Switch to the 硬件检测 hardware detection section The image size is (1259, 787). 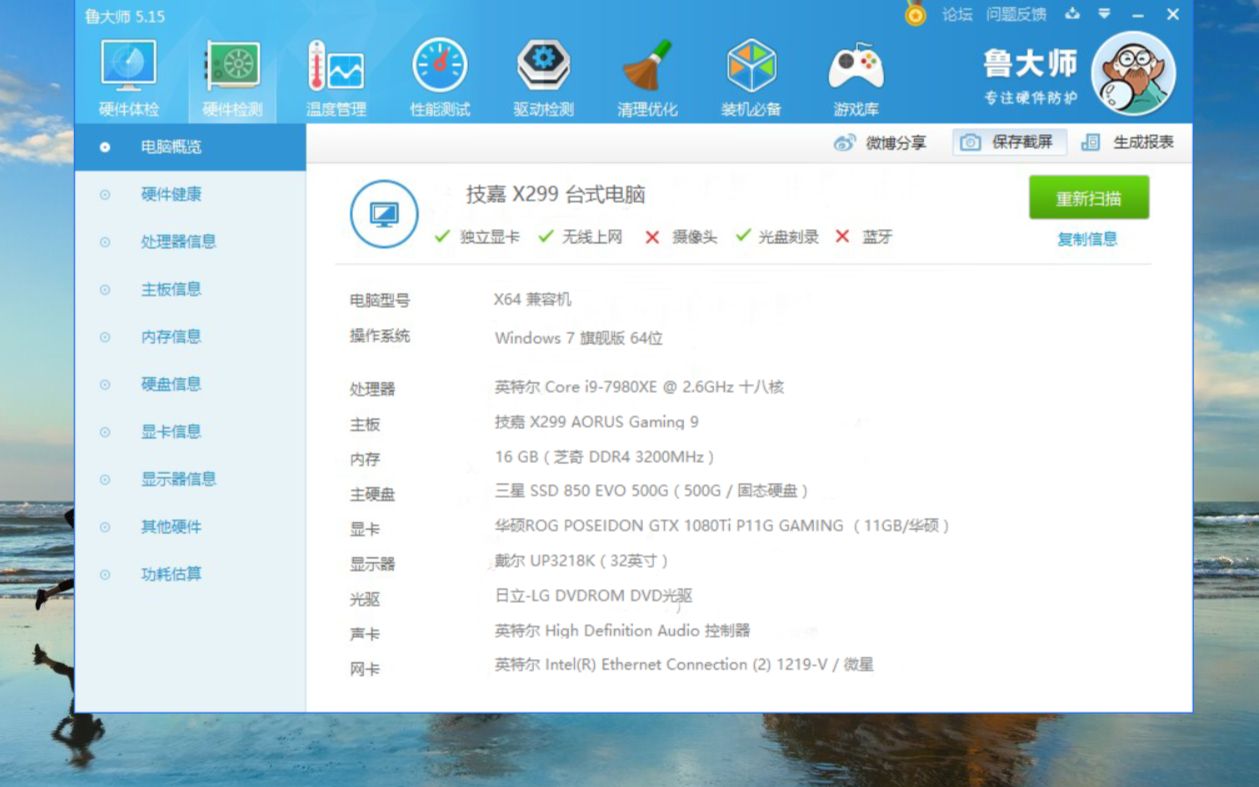click(x=232, y=79)
